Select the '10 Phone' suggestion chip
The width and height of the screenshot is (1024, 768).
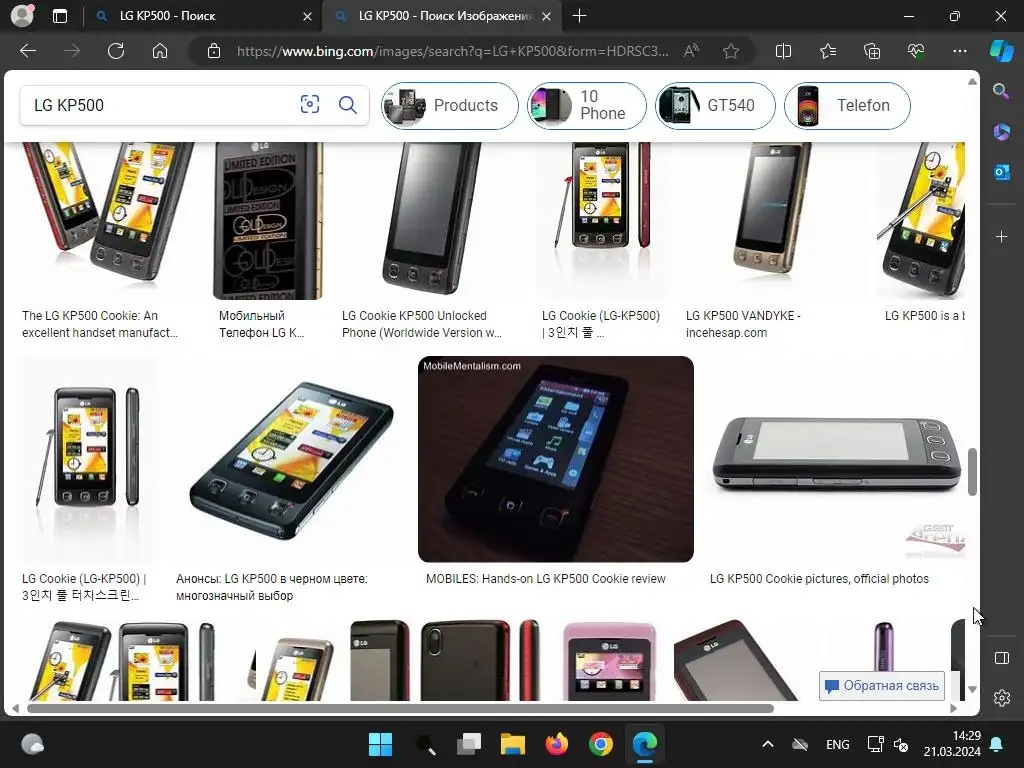click(x=586, y=106)
